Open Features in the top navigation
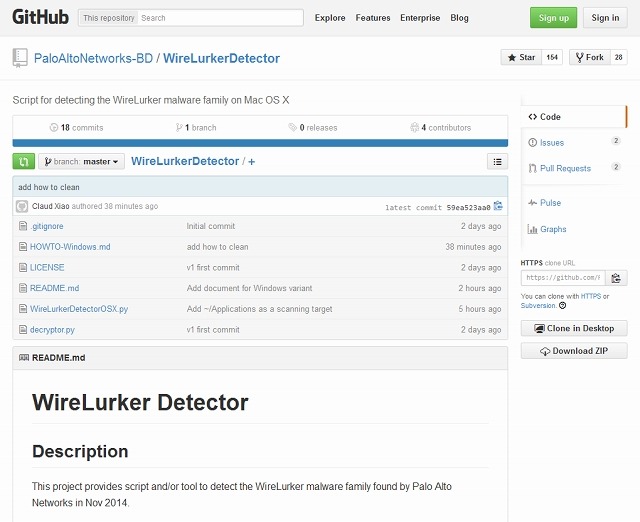This screenshot has width=640, height=522. (x=373, y=18)
